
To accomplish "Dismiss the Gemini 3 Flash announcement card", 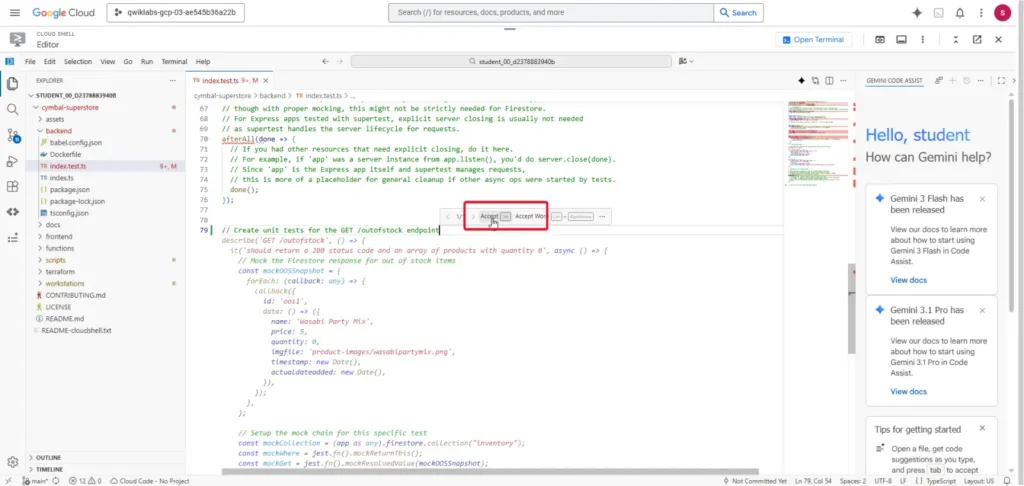I will pyautogui.click(x=981, y=199).
